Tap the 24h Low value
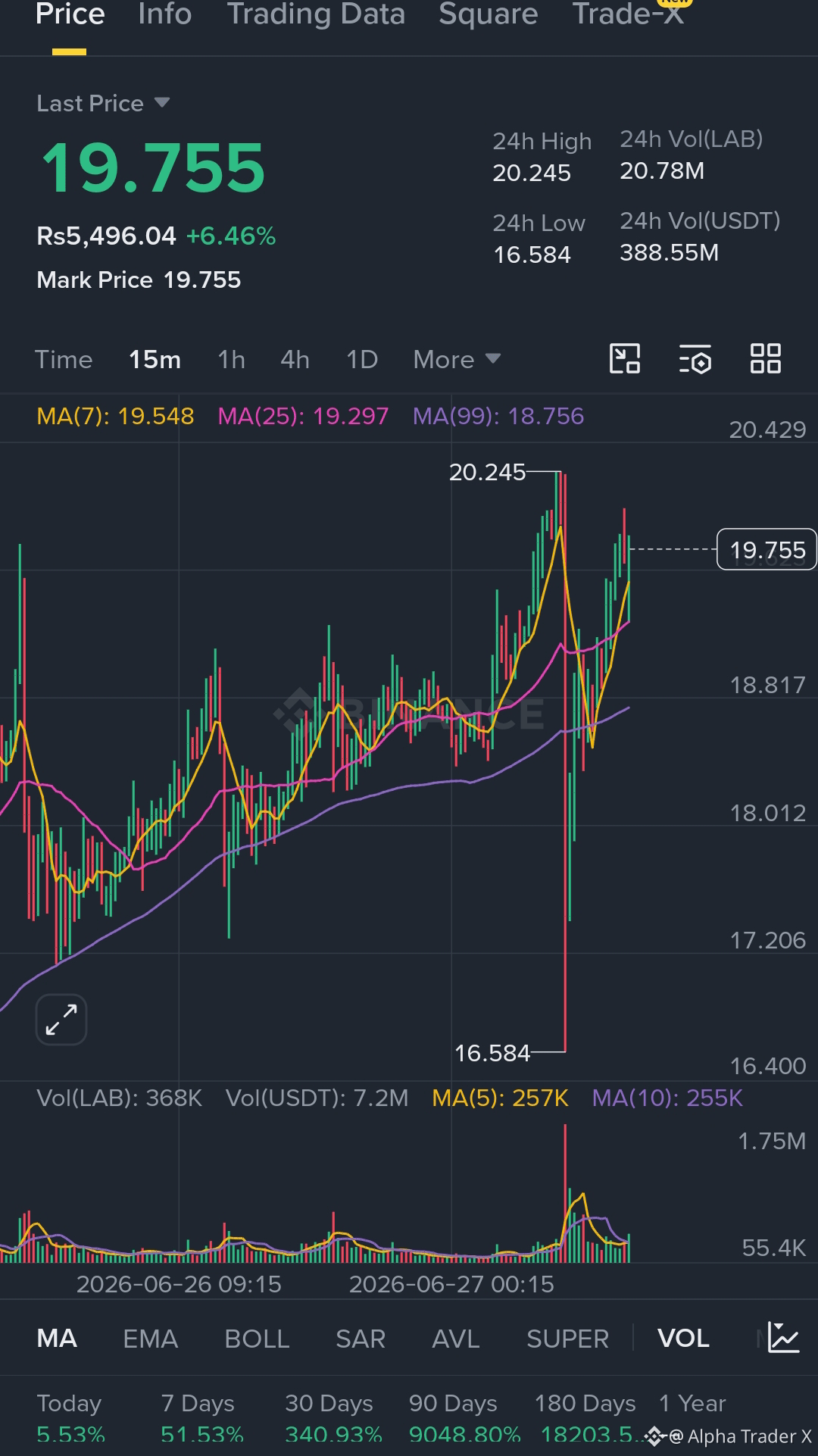The height and width of the screenshot is (1456, 818). [x=532, y=255]
